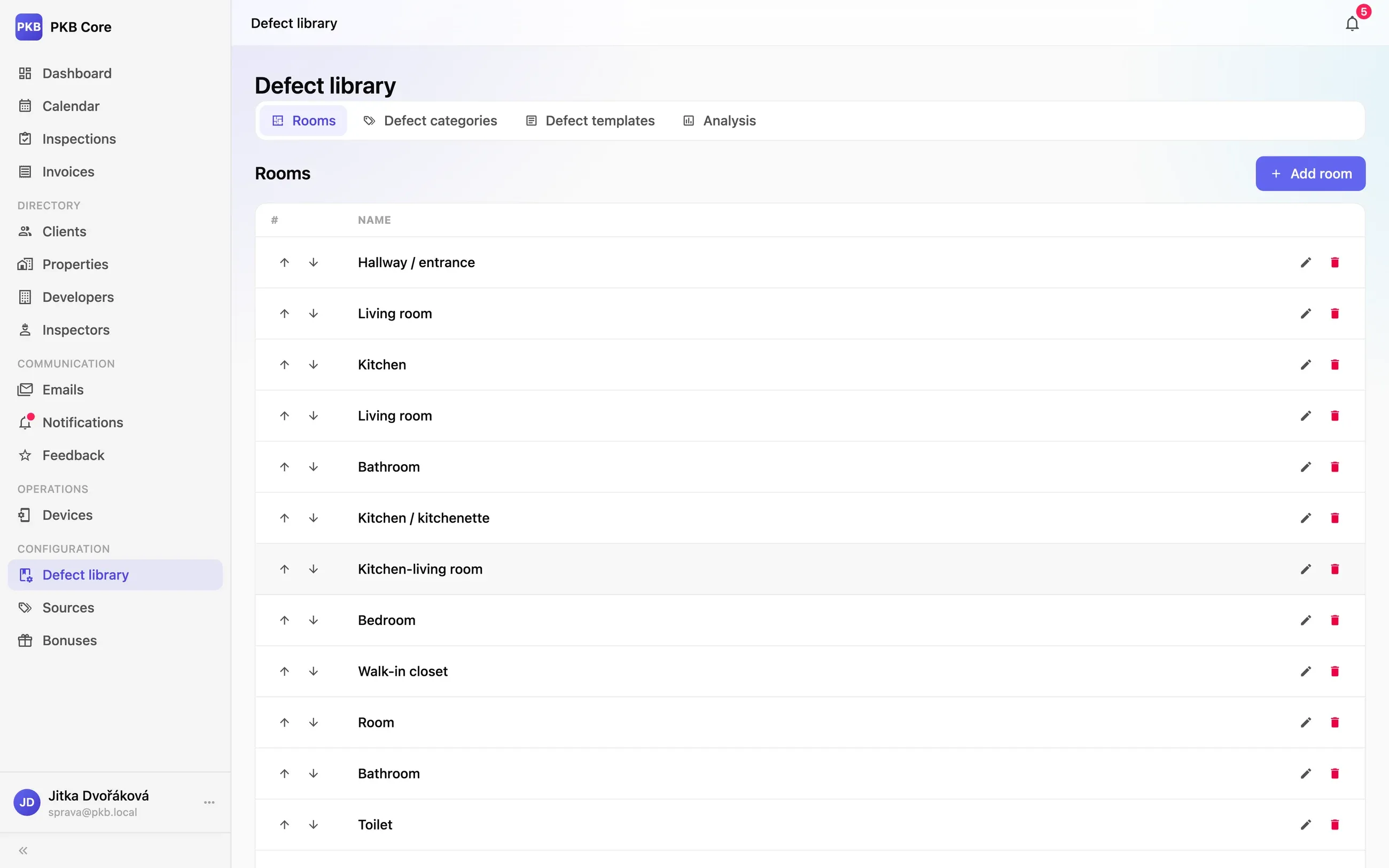Select the Walk-in closet row name

[402, 671]
